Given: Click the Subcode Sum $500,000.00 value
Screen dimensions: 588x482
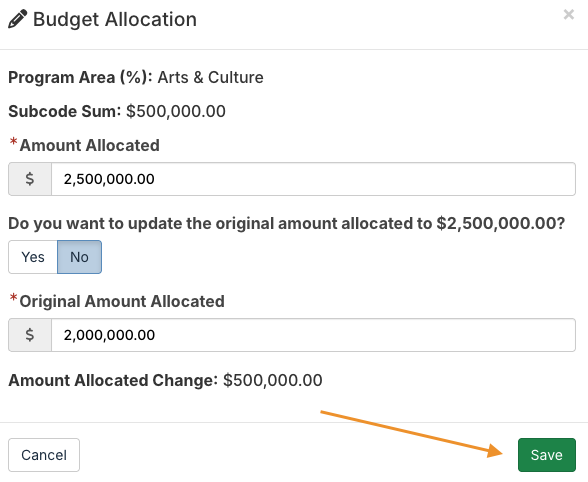Looking at the screenshot, I should point(176,111).
